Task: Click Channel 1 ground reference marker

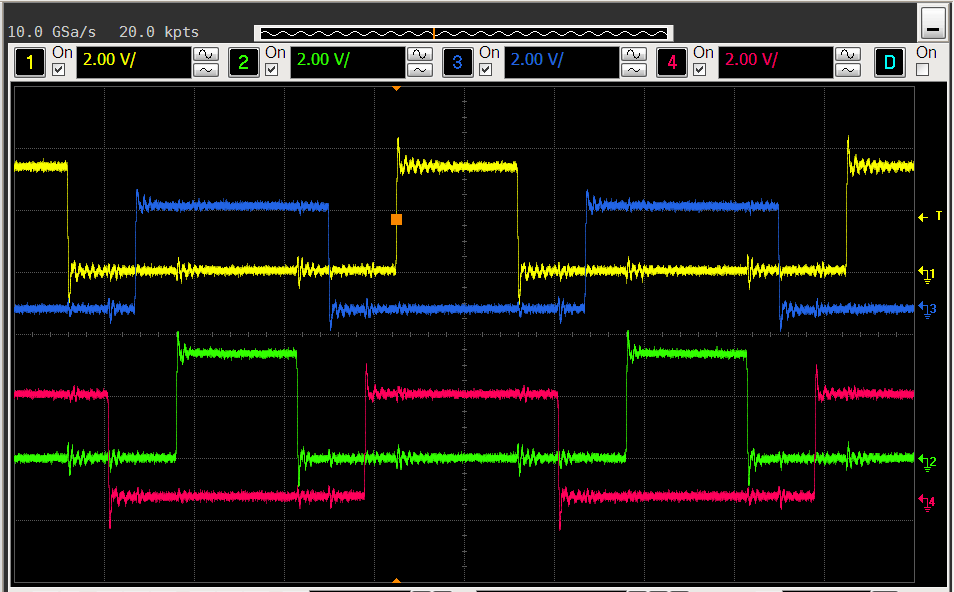Action: pos(925,272)
